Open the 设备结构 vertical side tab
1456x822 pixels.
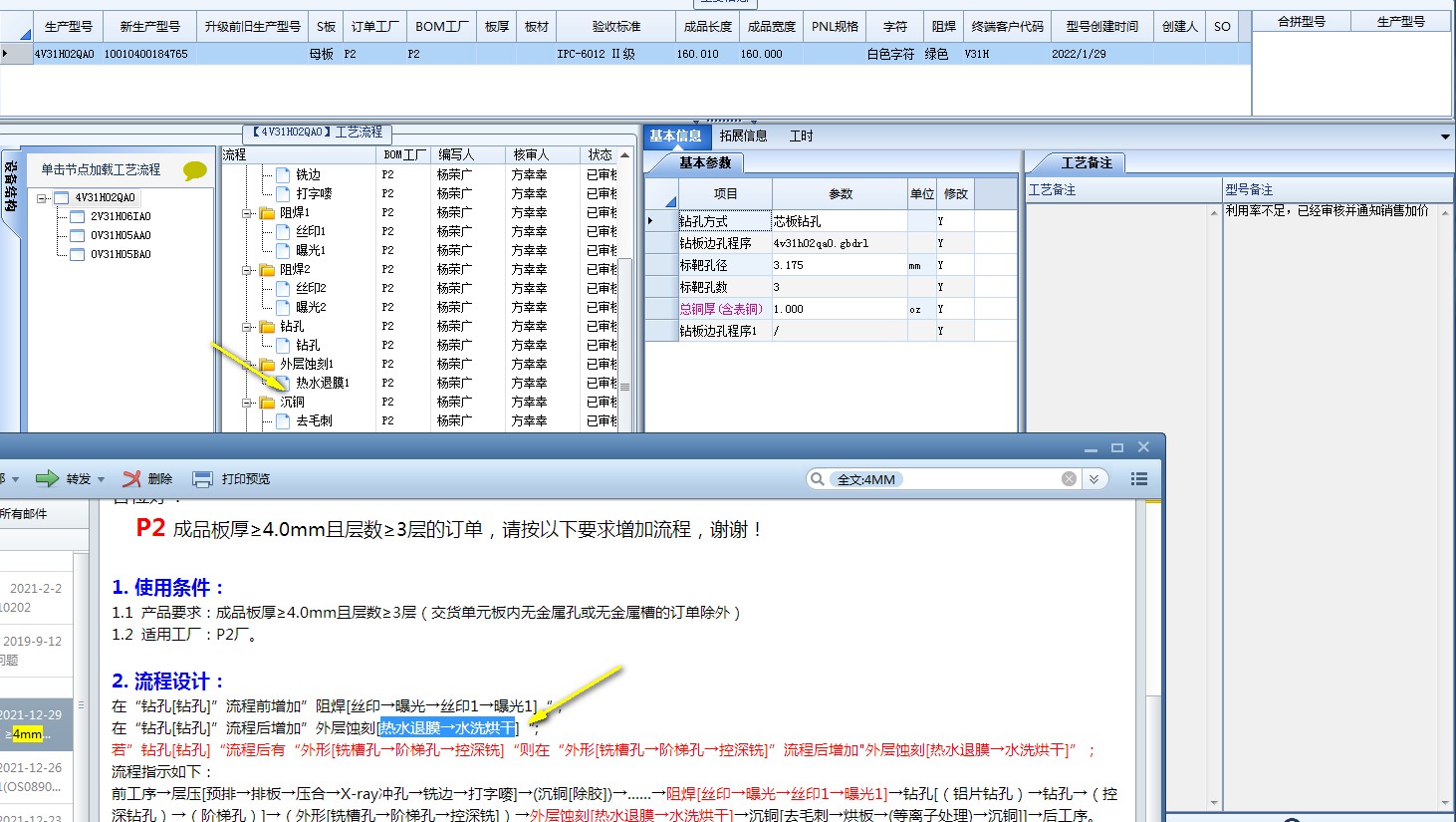[x=10, y=187]
